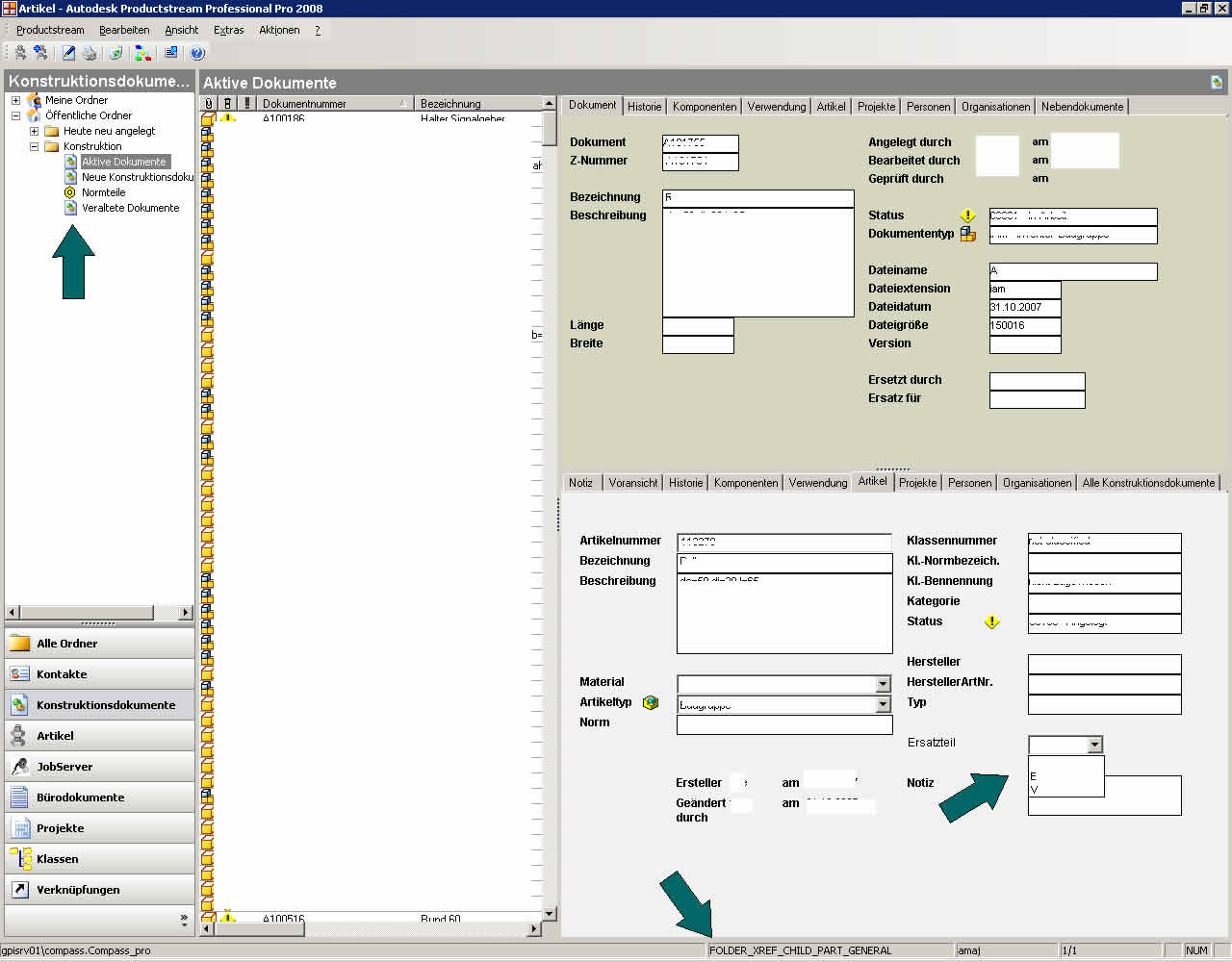Expand the Meine Ordner tree node
Screen dimensions: 1232x962
tap(15, 100)
